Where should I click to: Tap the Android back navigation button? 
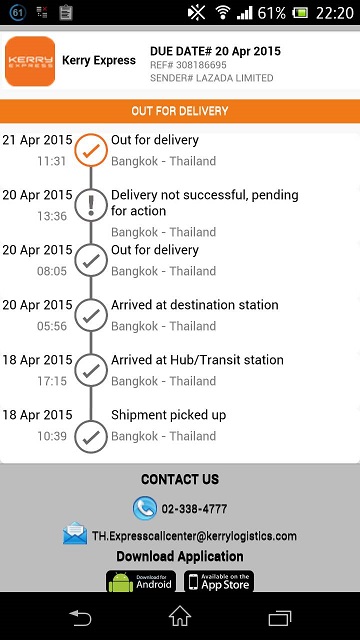(x=80, y=617)
